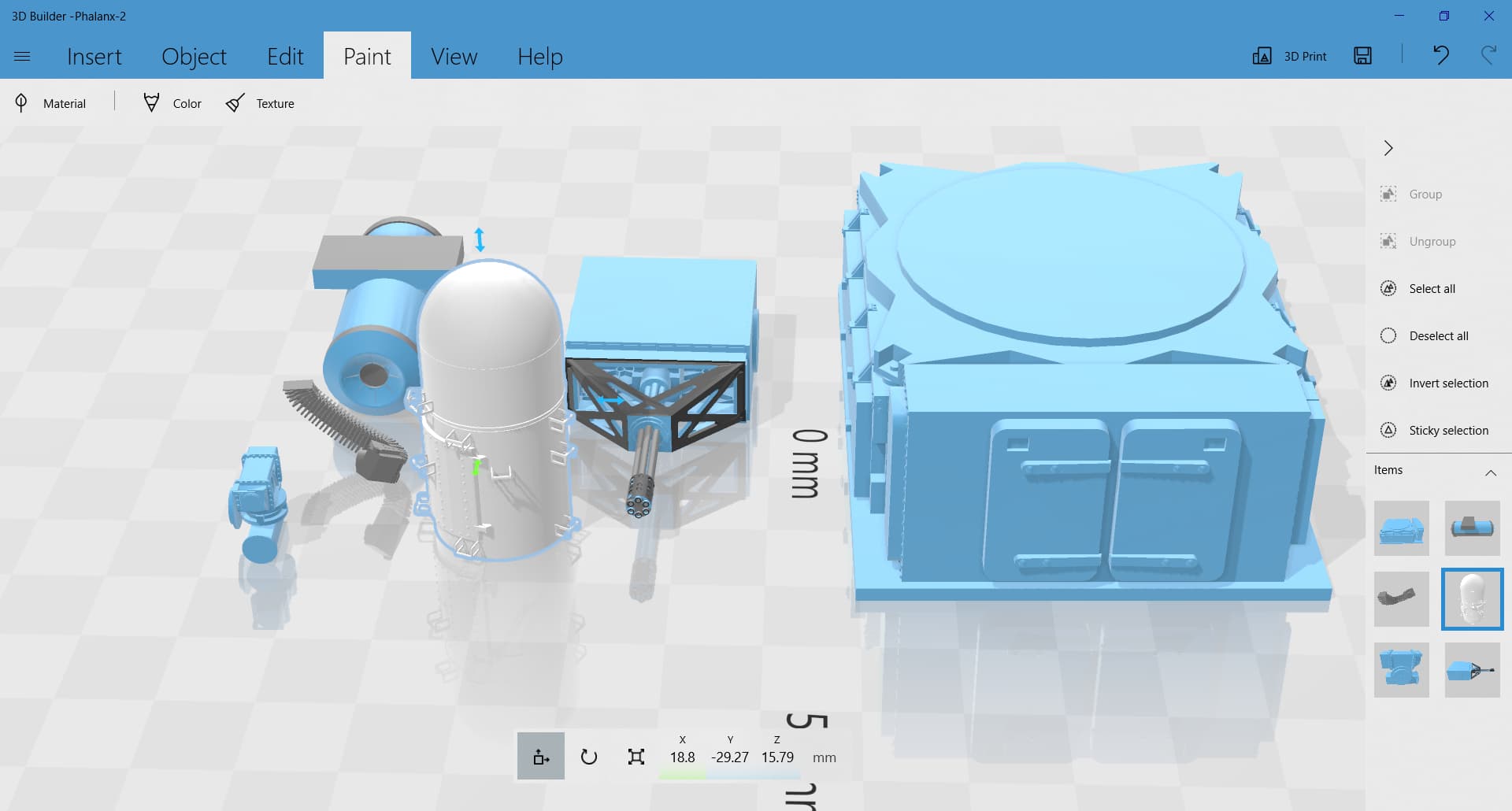Screen dimensions: 1512x811
Task: Select the Scale mode icon
Action: click(x=636, y=757)
